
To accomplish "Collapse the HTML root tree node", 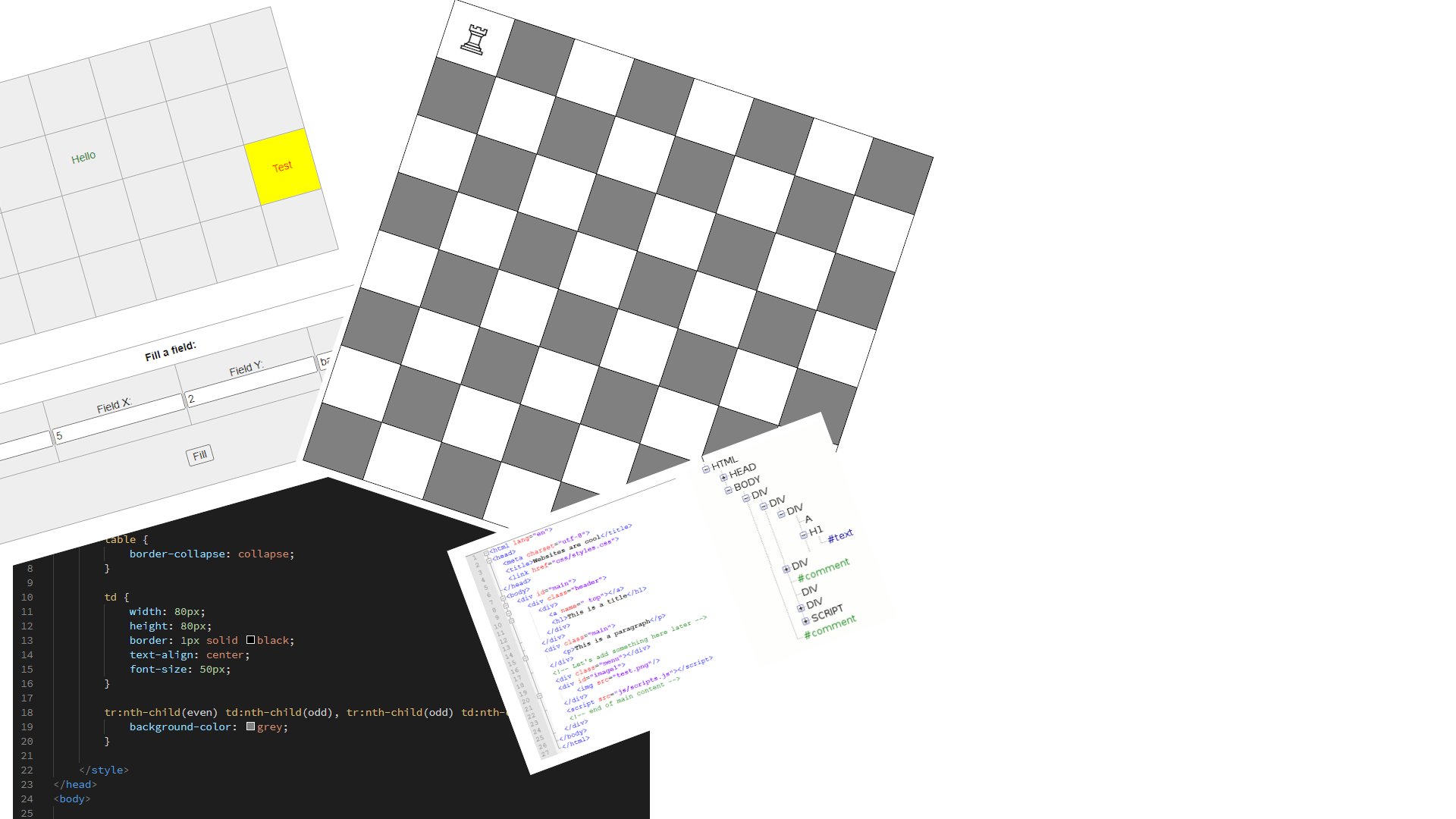I will (706, 469).
